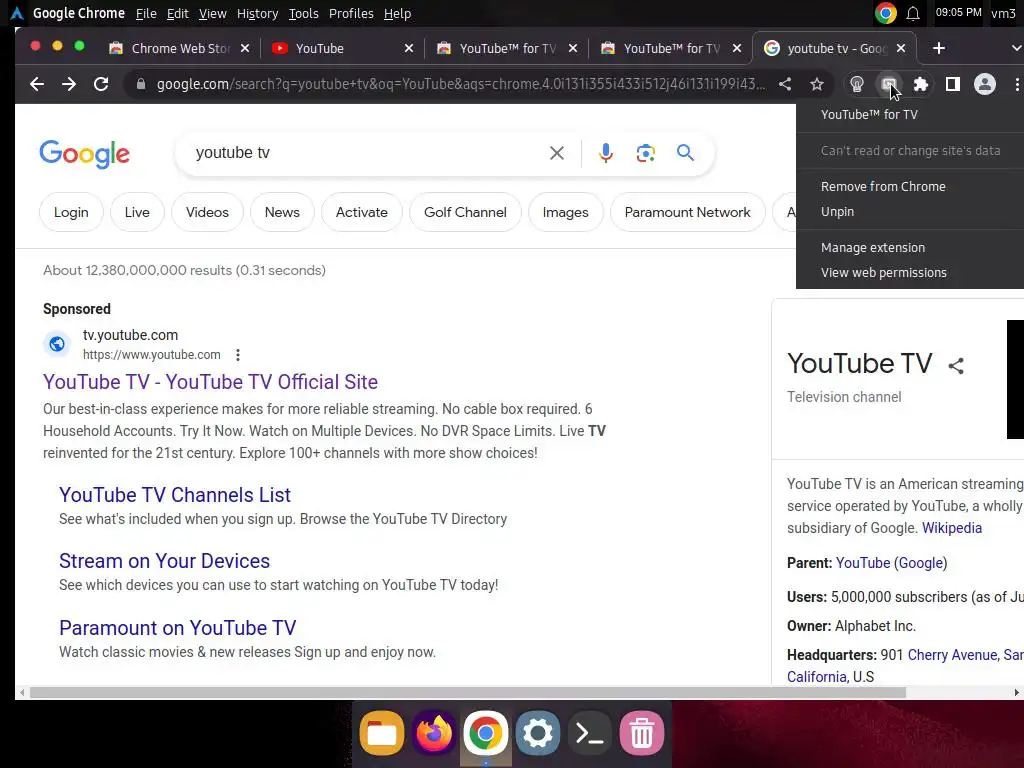The height and width of the screenshot is (768, 1024).
Task: Go forward to the next page
Action: tap(69, 84)
